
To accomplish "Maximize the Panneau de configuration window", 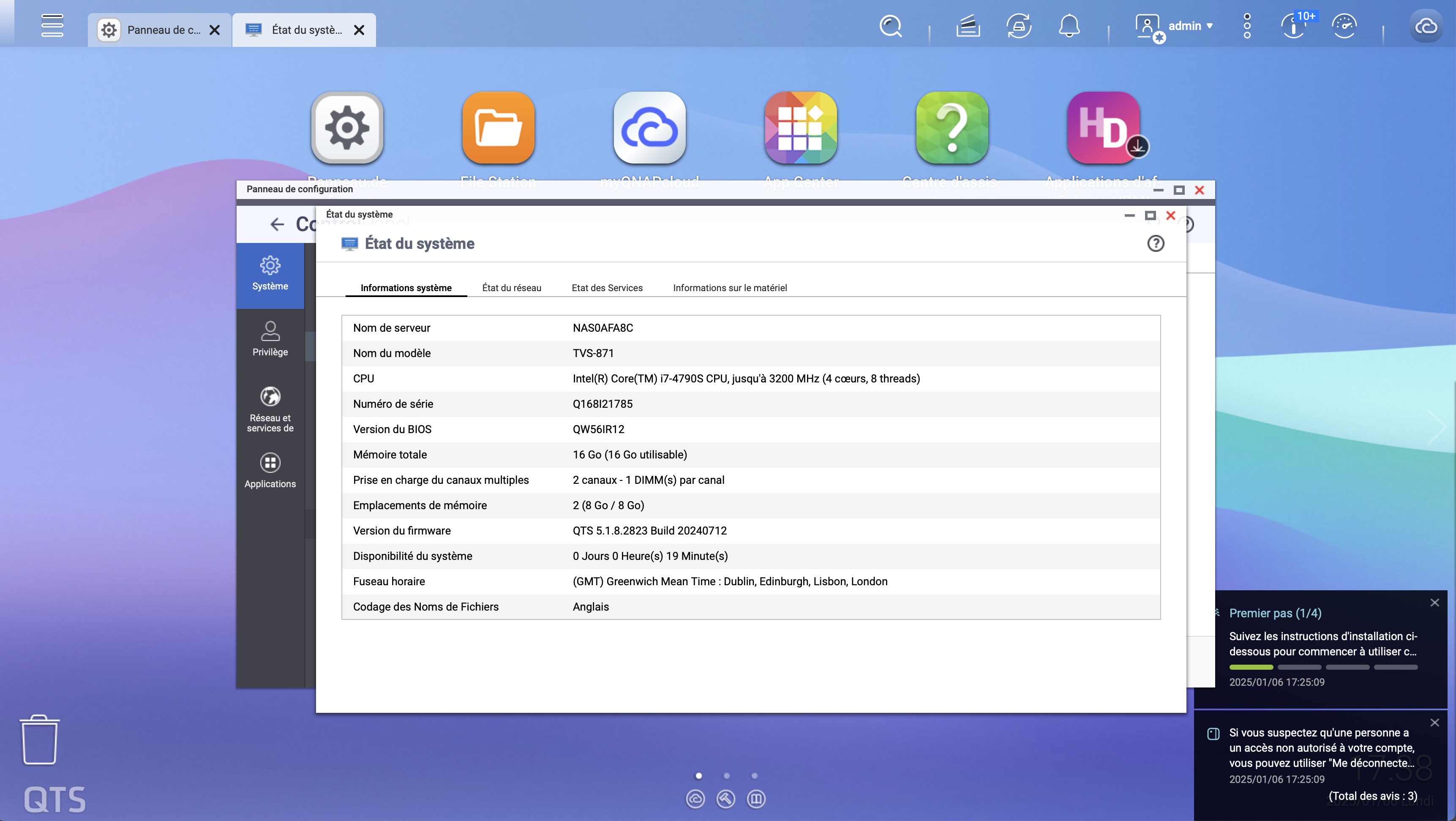I will 1179,190.
